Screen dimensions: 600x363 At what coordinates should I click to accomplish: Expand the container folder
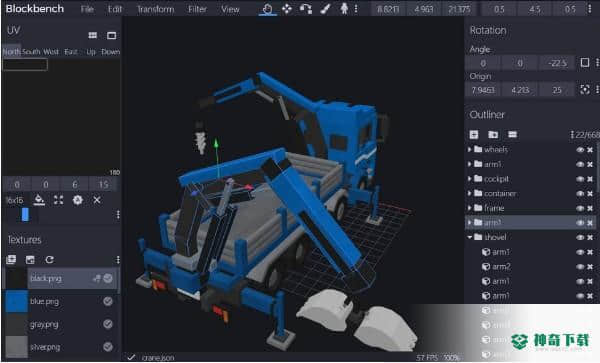(x=470, y=194)
